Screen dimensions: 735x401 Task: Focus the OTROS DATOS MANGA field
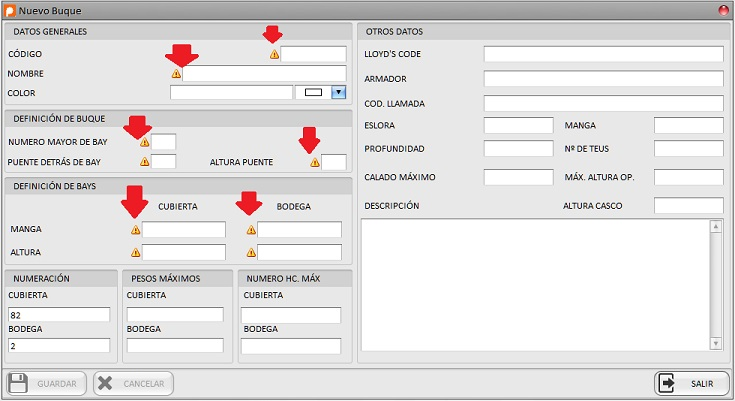point(689,125)
